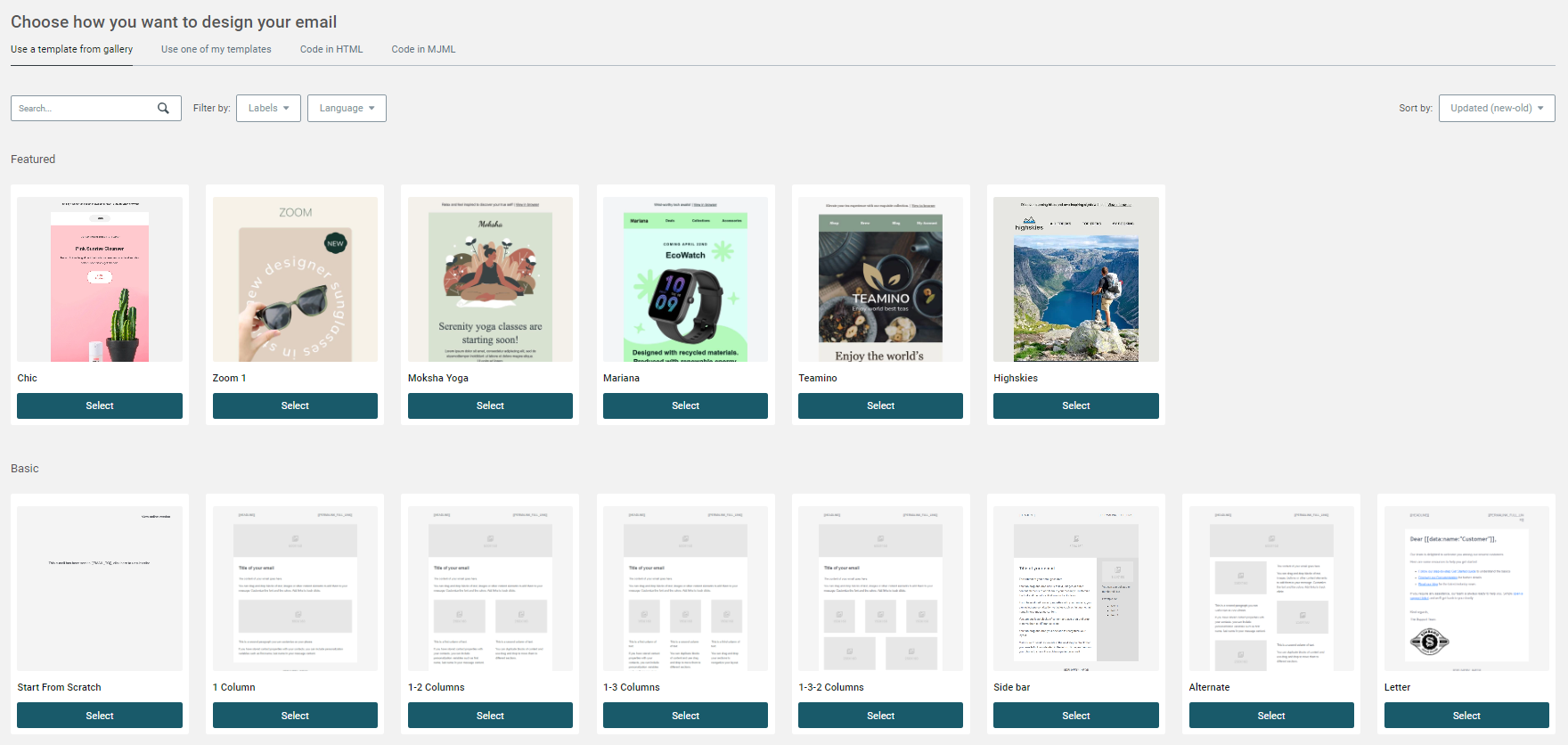Image resolution: width=1568 pixels, height=745 pixels.
Task: Select the Mariana template
Action: coord(685,405)
